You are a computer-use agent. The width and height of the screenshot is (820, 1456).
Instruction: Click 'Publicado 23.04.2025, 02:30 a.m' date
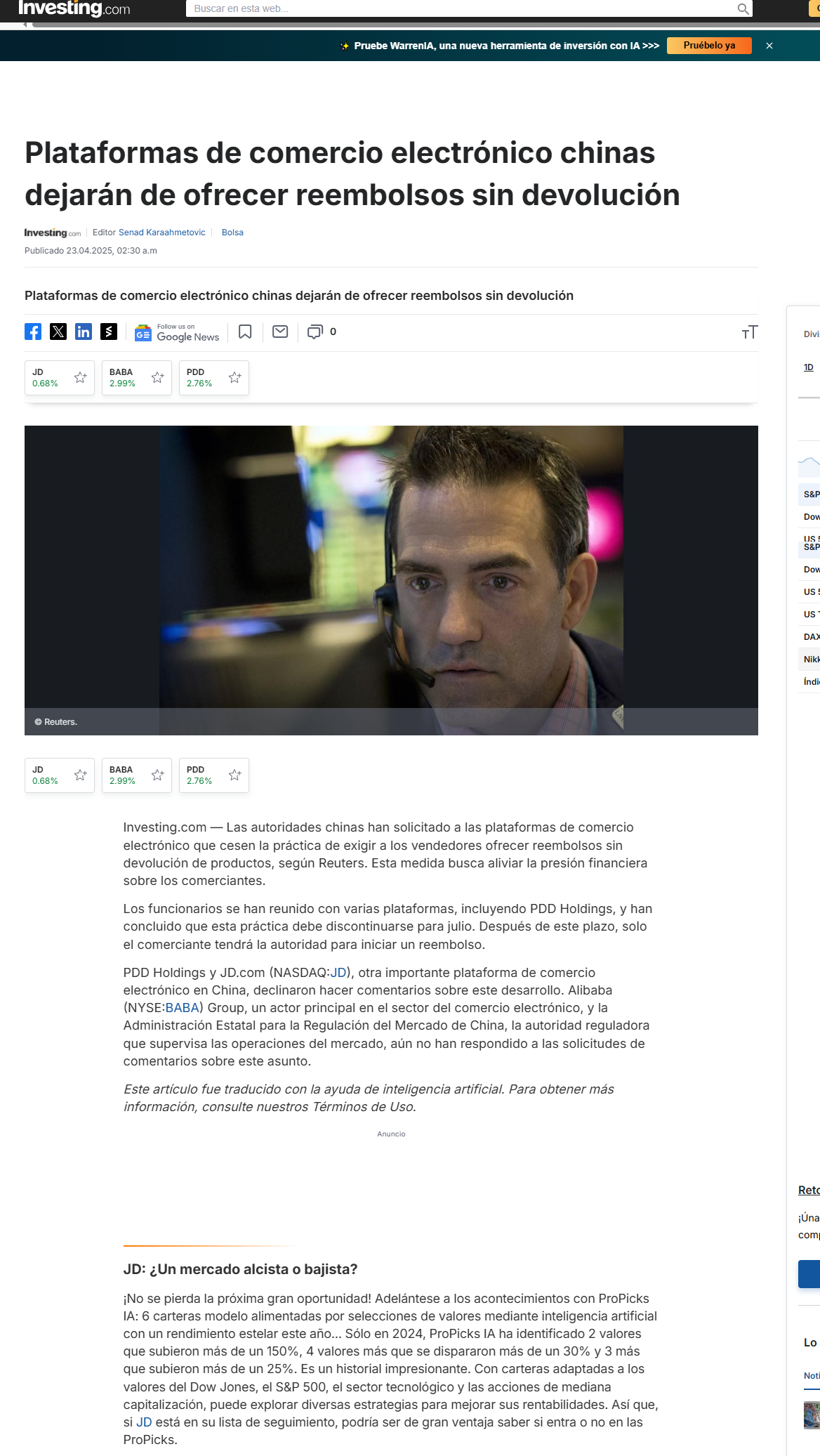[x=91, y=251]
